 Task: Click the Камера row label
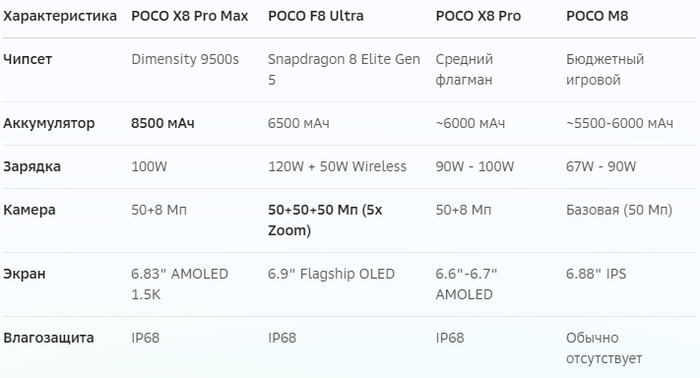[29, 210]
